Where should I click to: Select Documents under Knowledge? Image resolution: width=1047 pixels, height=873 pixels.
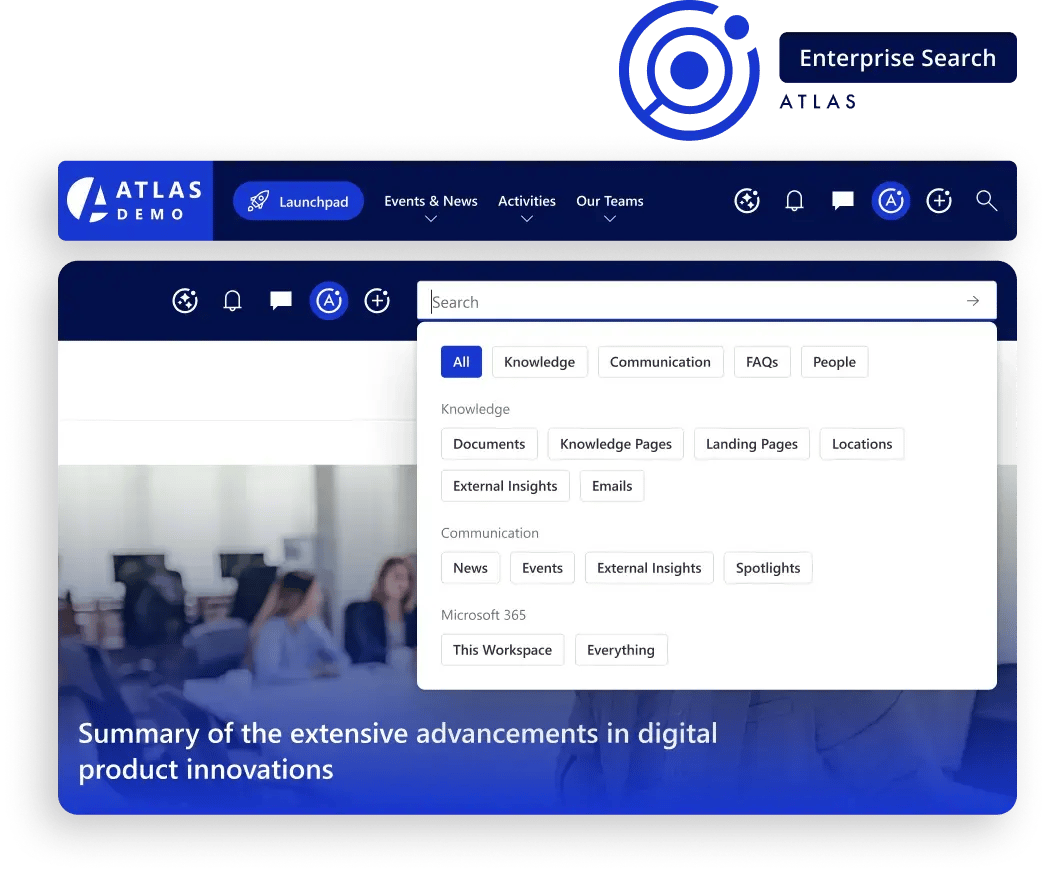pyautogui.click(x=489, y=443)
